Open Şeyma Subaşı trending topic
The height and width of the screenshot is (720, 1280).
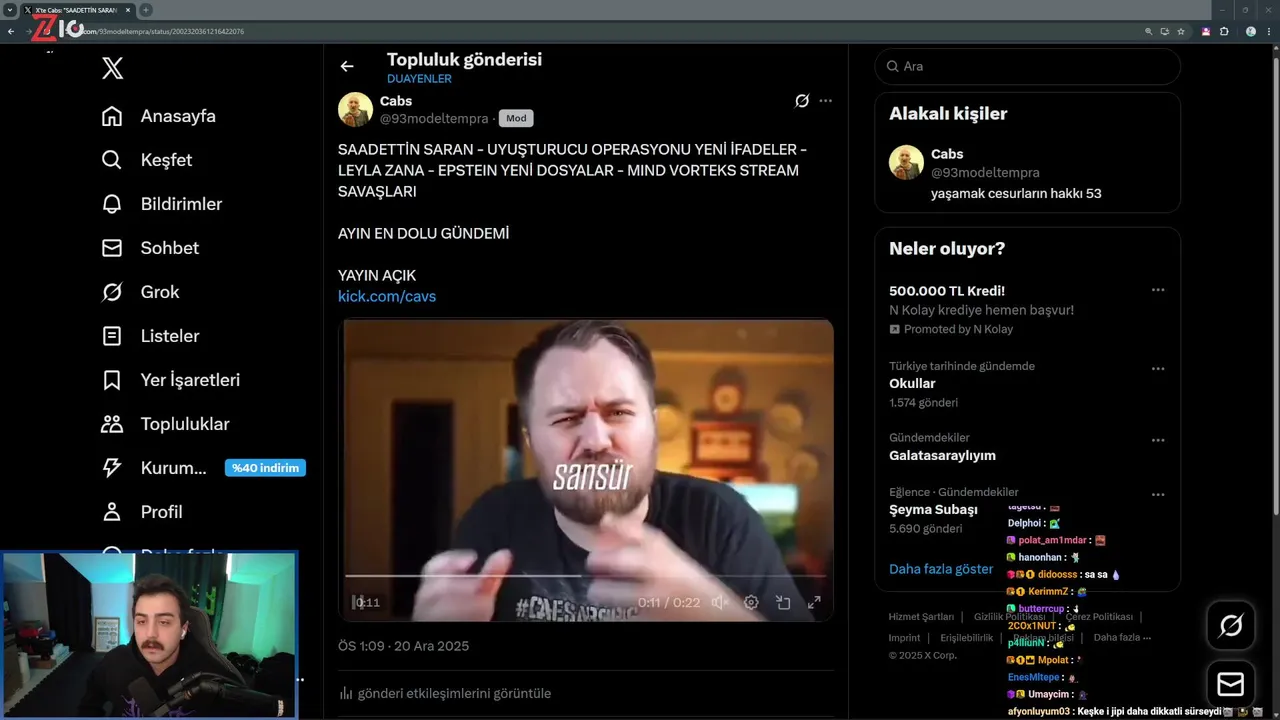933,509
